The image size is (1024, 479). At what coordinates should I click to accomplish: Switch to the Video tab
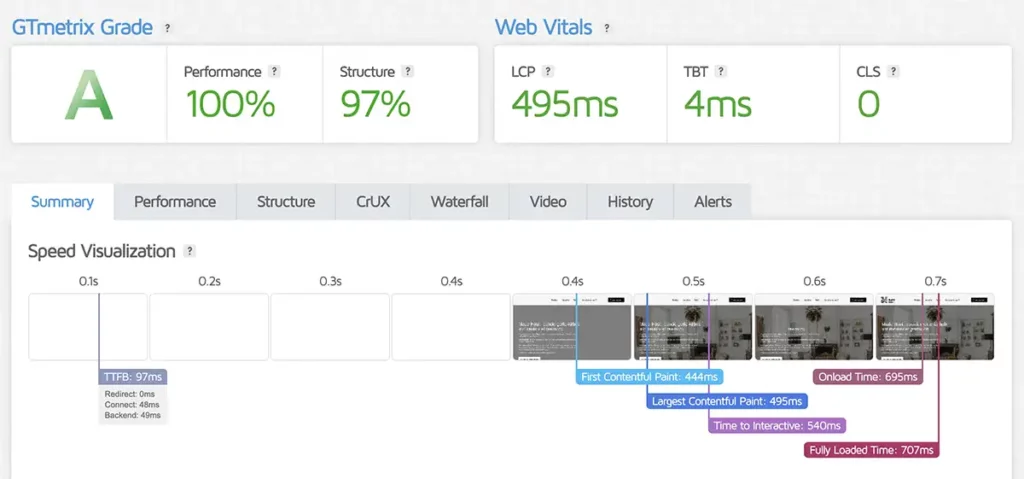[548, 202]
